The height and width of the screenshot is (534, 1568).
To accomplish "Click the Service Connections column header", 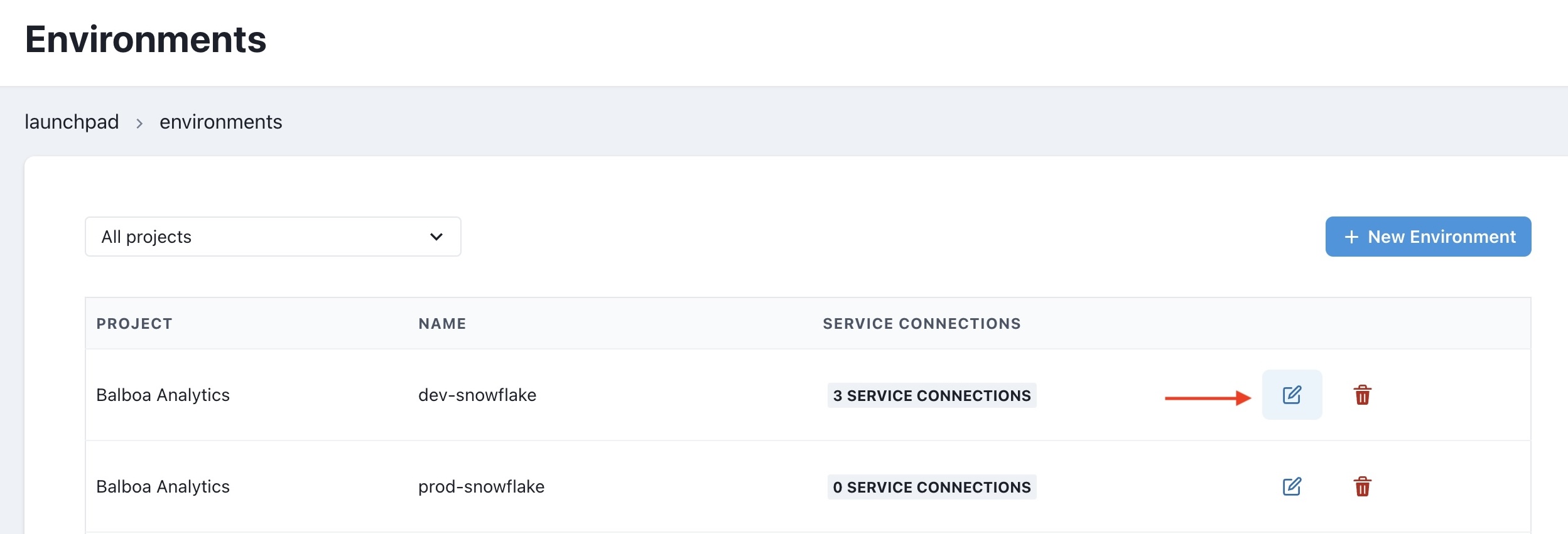I will [922, 324].
